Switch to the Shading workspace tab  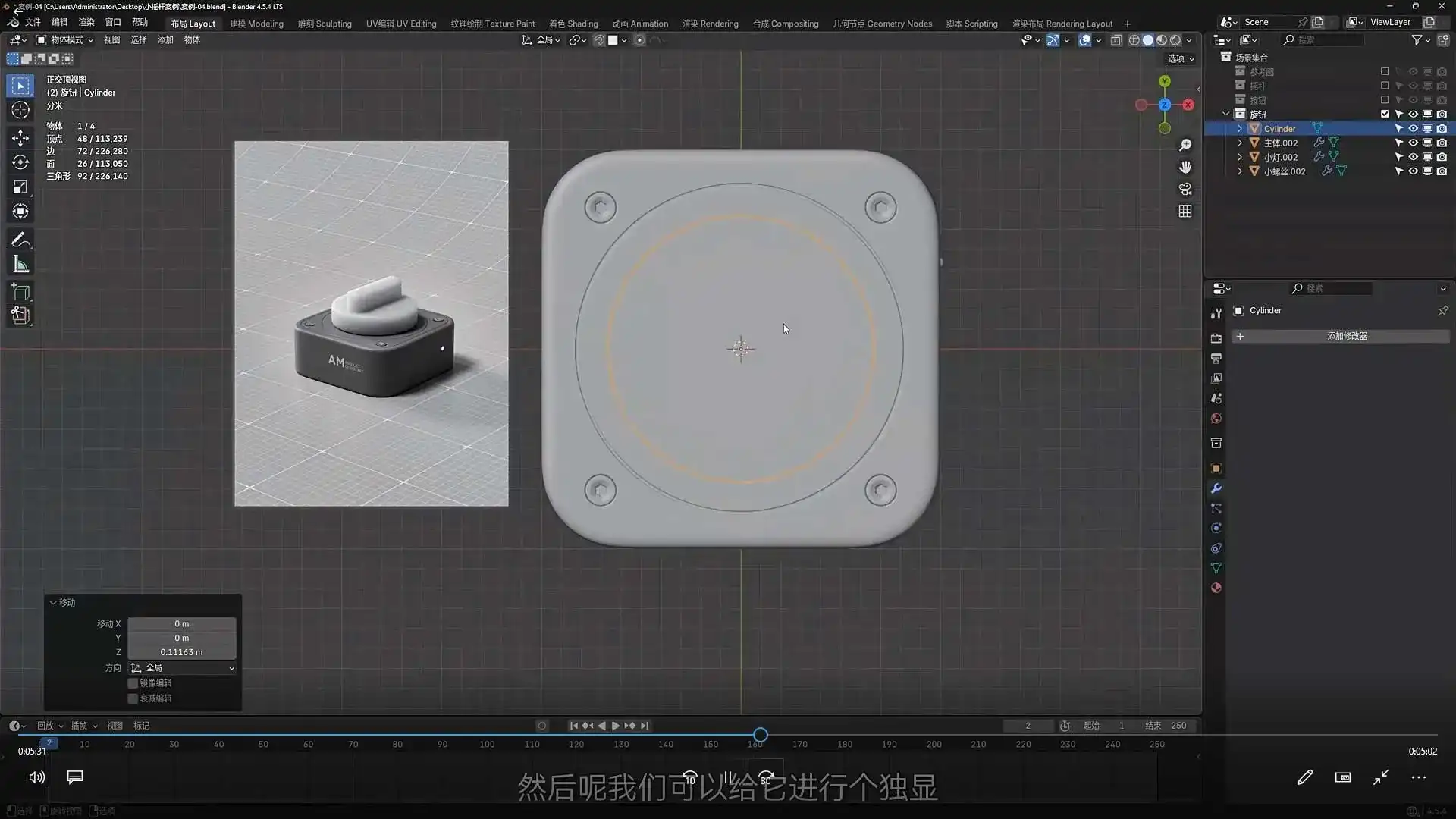point(573,24)
